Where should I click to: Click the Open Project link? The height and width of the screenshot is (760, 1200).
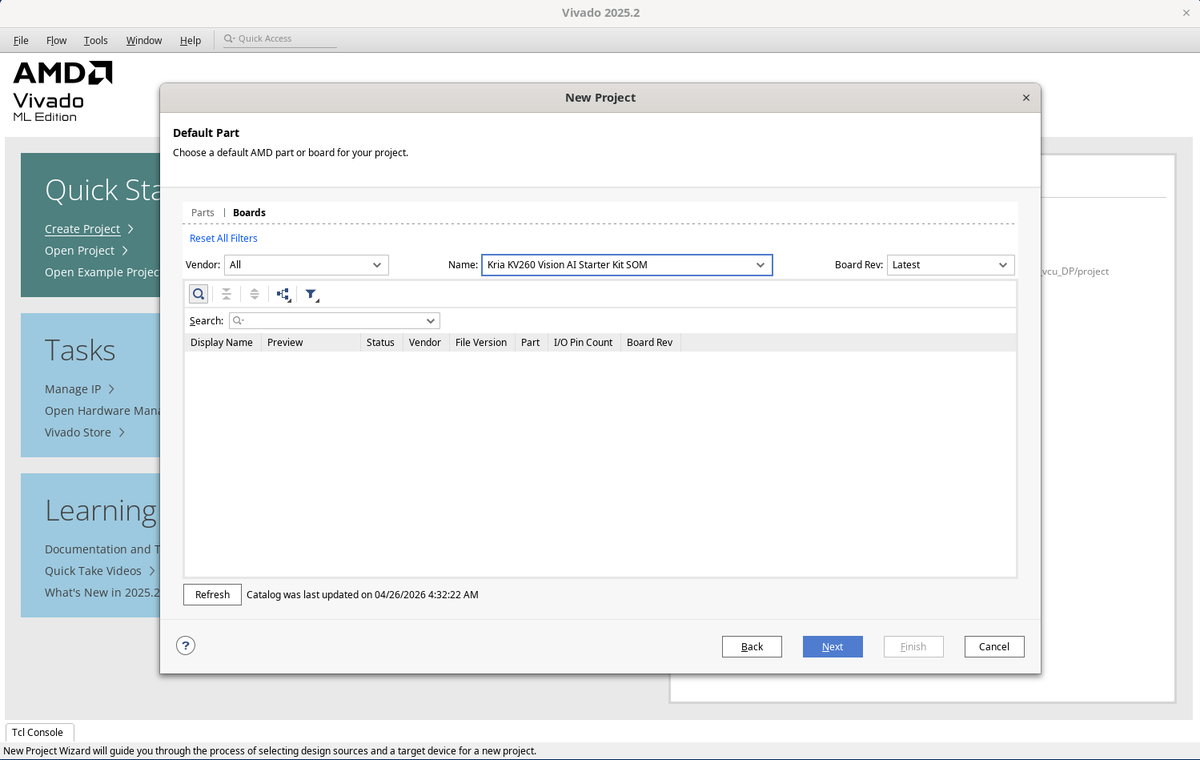[80, 251]
